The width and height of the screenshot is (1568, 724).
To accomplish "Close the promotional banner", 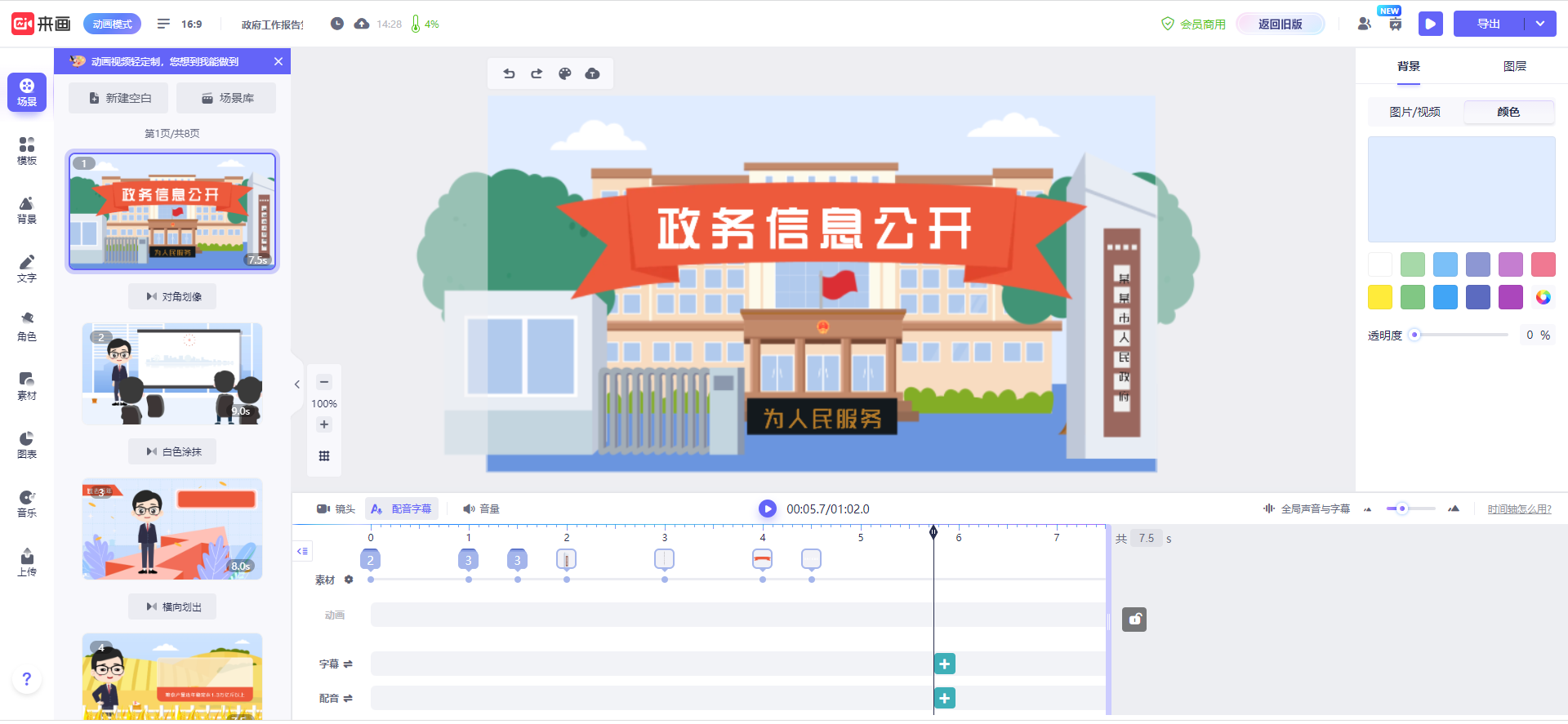I will tap(278, 61).
